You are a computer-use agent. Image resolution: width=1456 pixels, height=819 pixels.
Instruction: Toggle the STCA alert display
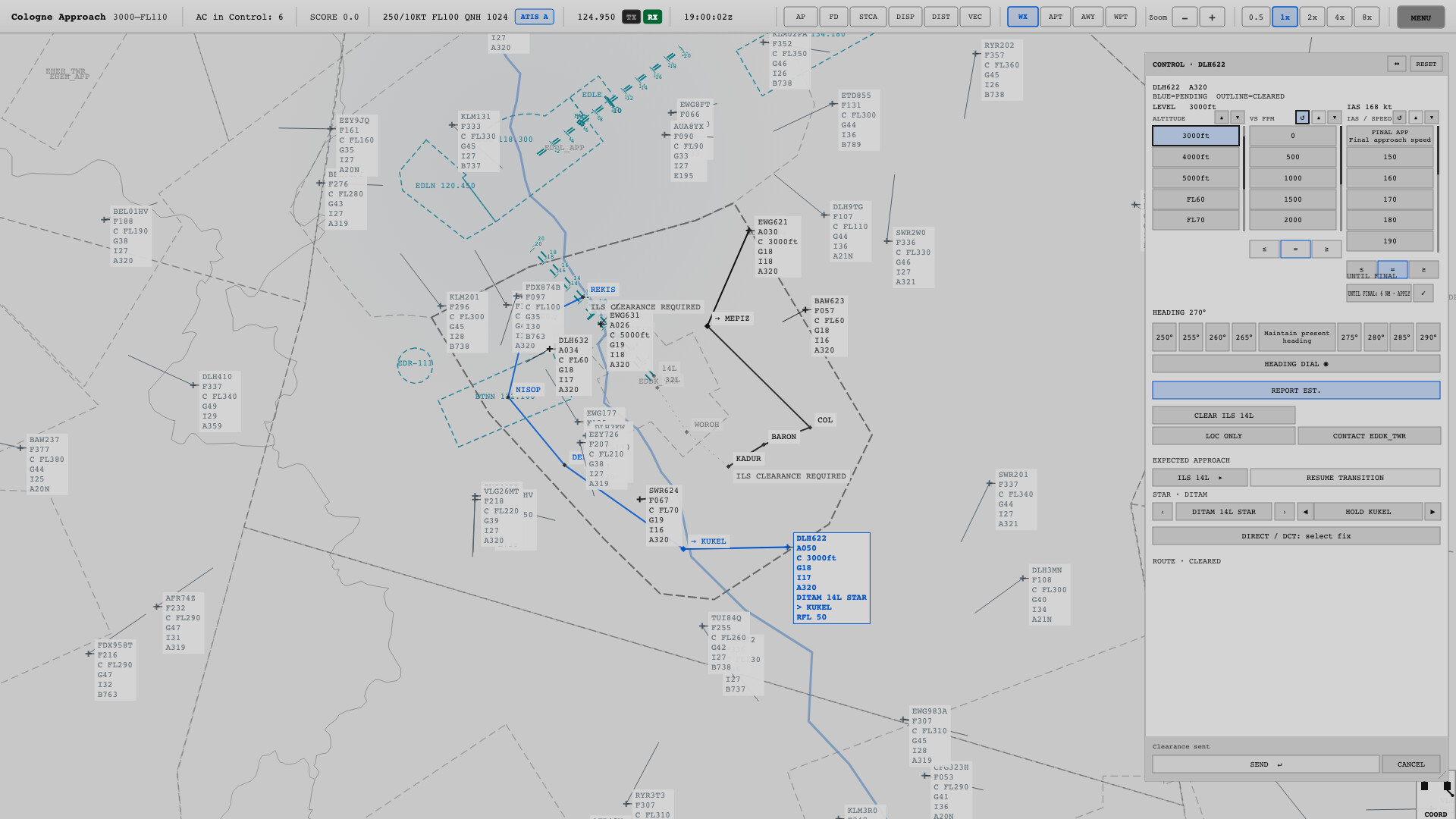click(x=868, y=17)
